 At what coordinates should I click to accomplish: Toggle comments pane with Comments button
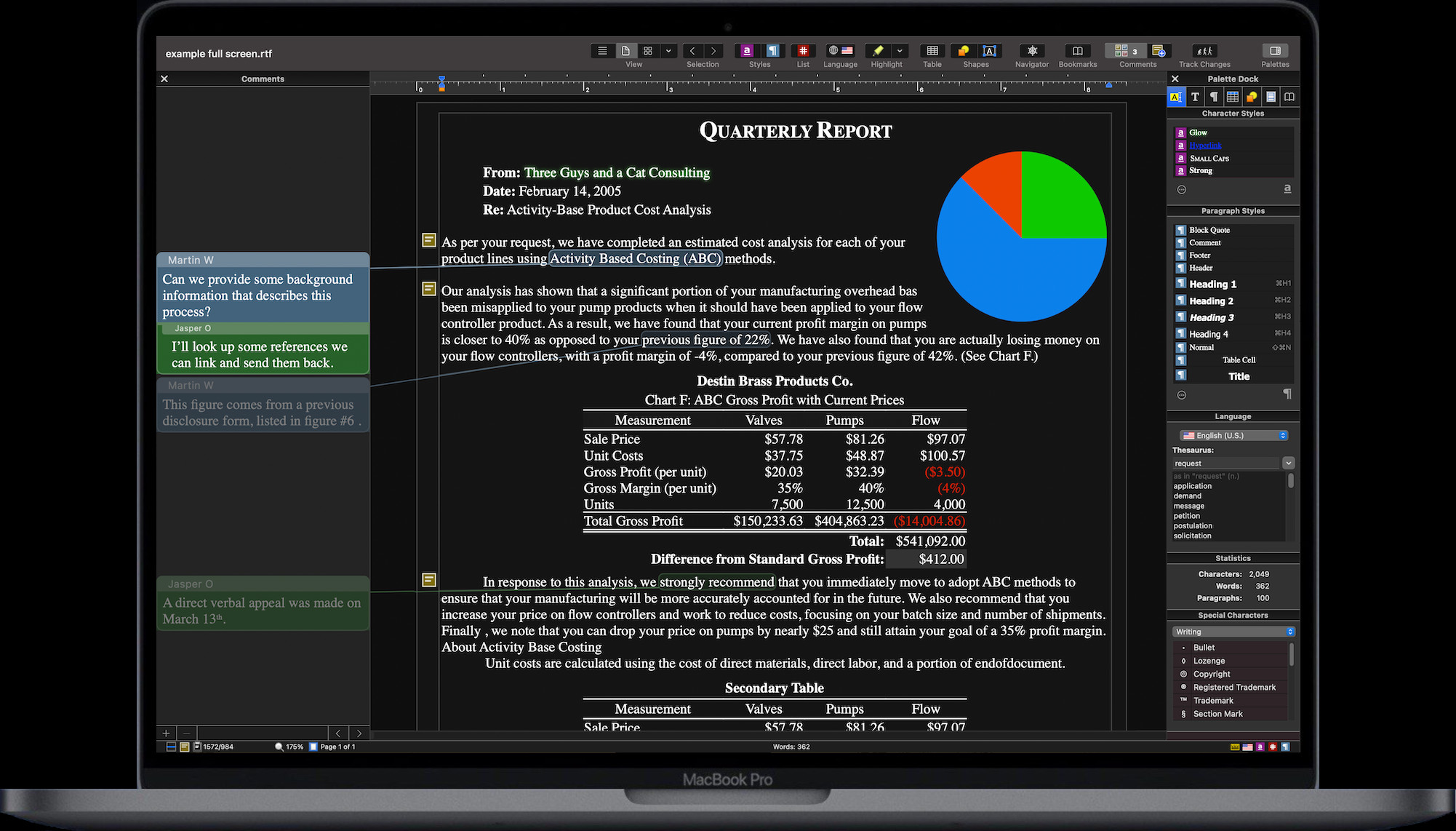click(1124, 51)
